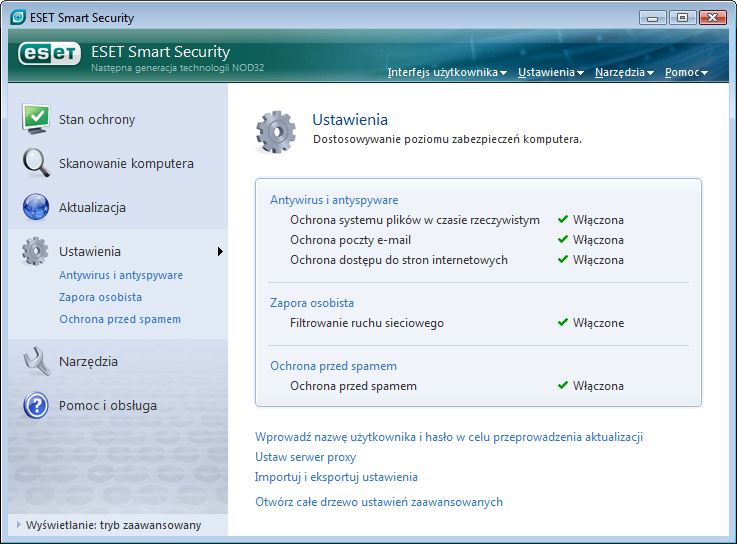
Task: Open the Pomoc dropdown in top menu
Action: click(686, 72)
